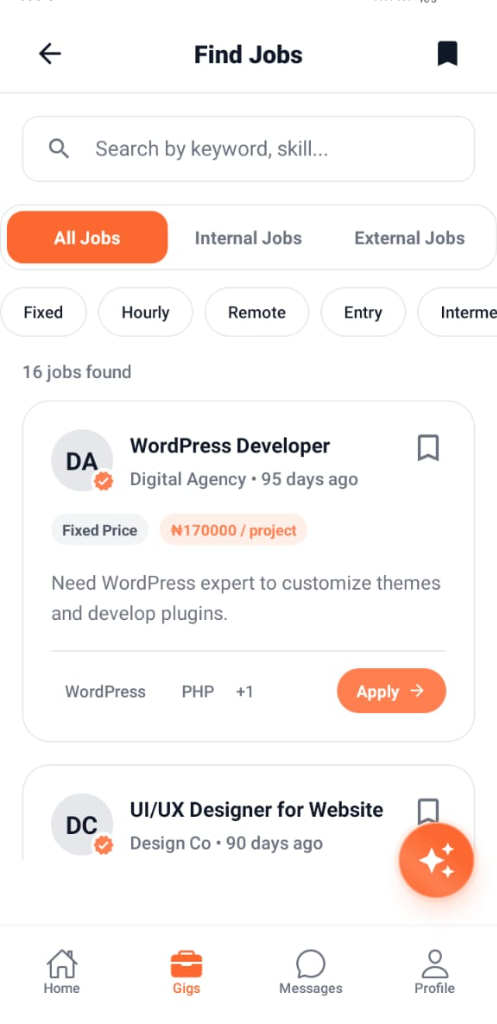Click the WordPress job description text
497x1024 pixels.
pyautogui.click(x=246, y=598)
